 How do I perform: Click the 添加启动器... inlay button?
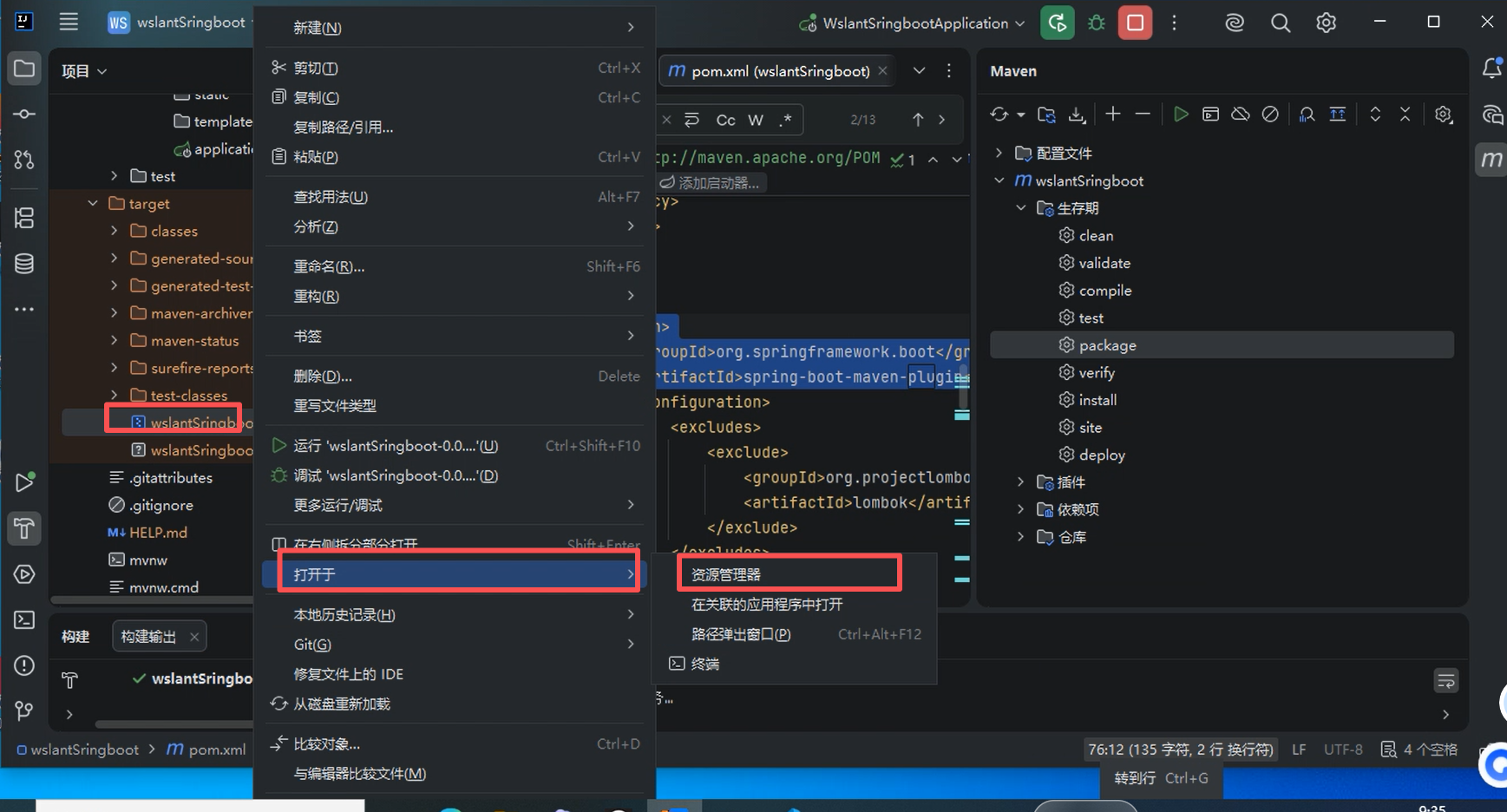[710, 183]
